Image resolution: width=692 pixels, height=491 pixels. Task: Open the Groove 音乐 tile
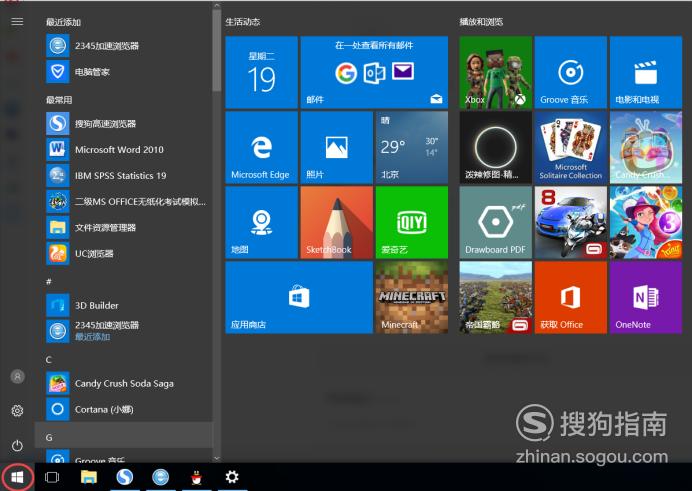point(571,72)
